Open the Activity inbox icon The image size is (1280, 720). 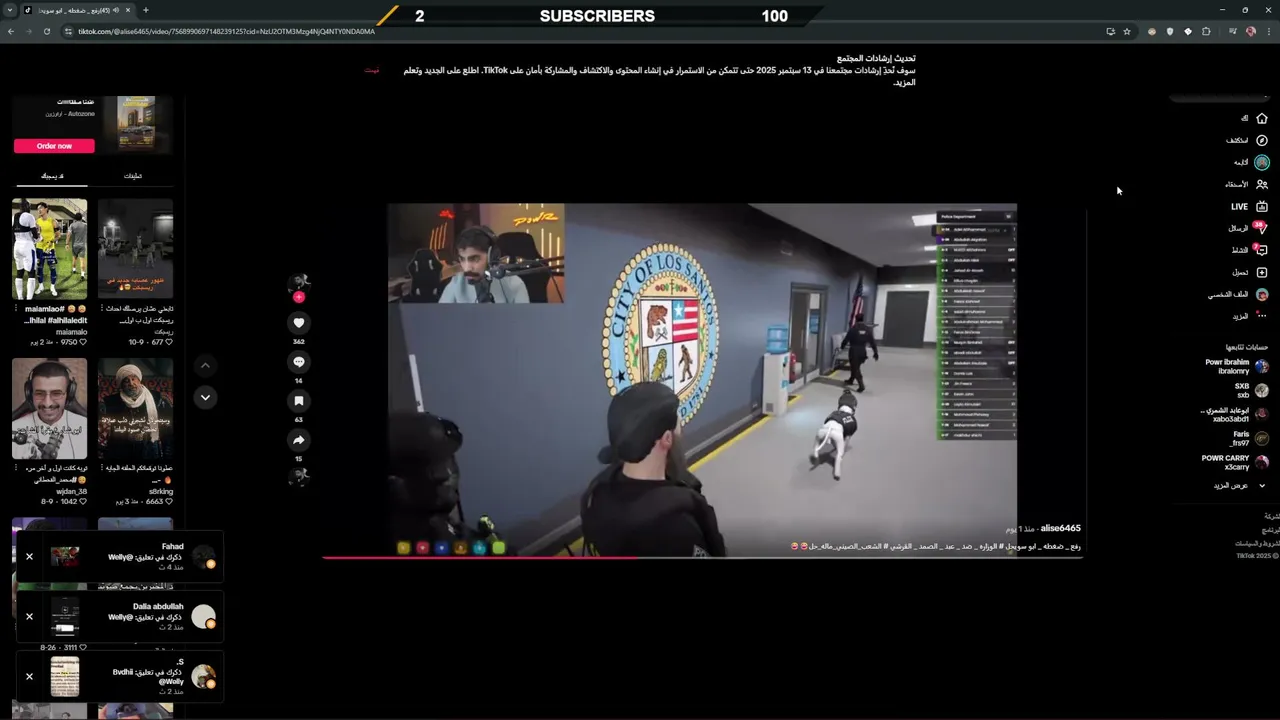pyautogui.click(x=1261, y=250)
